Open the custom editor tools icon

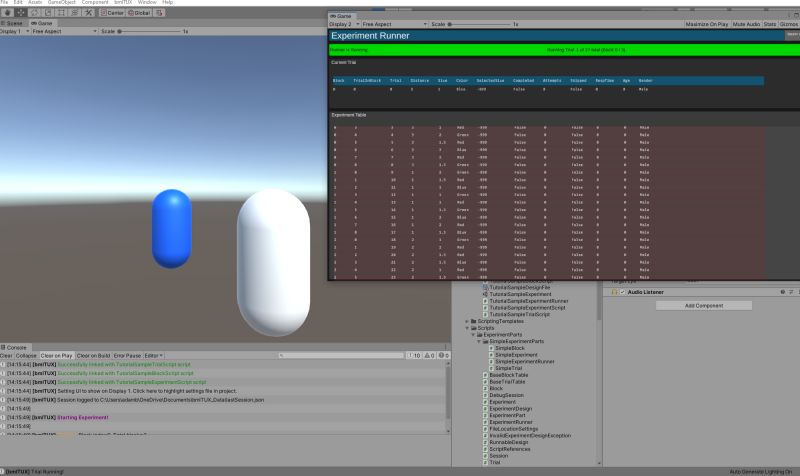click(x=88, y=12)
